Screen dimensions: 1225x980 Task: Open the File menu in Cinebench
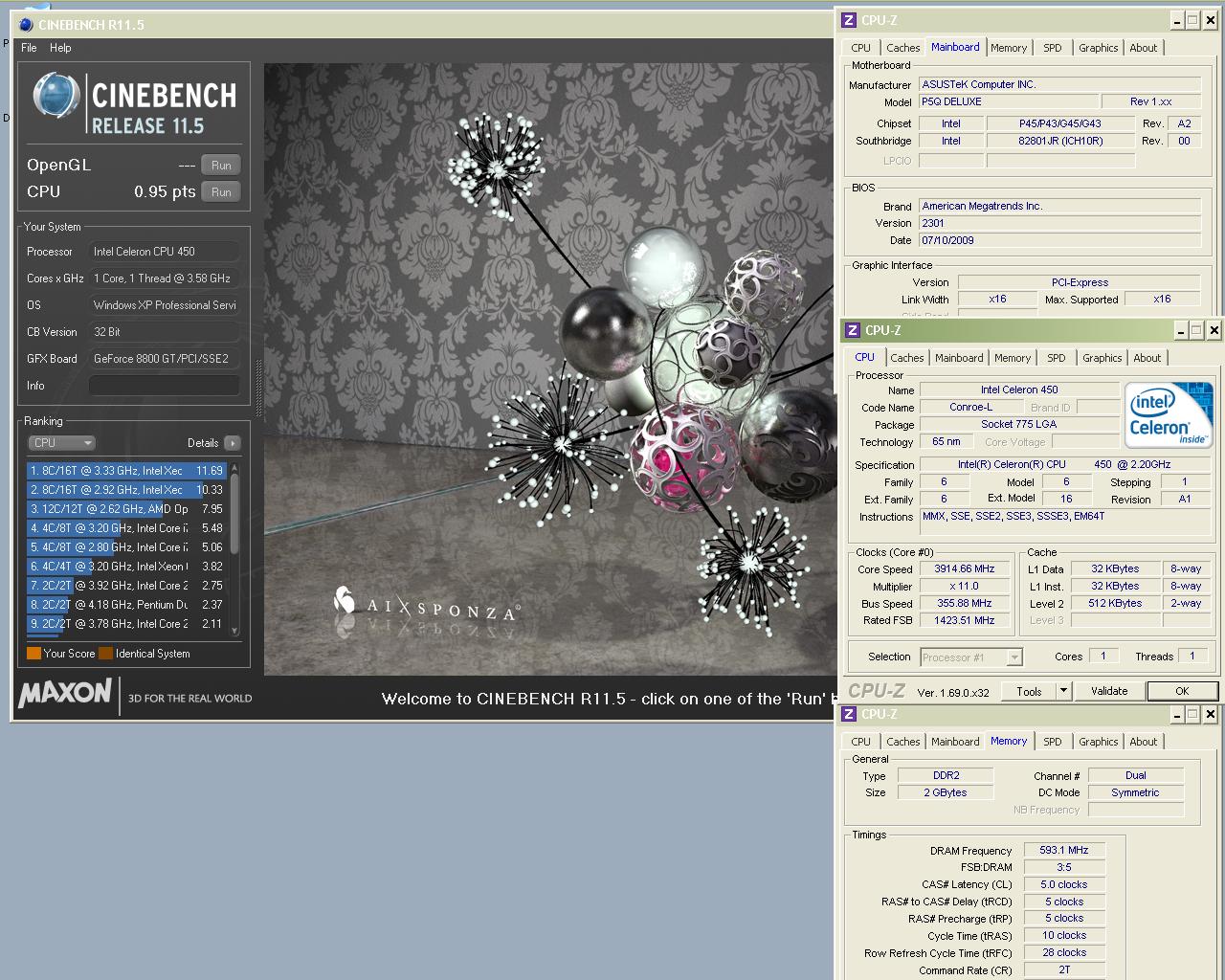click(29, 48)
